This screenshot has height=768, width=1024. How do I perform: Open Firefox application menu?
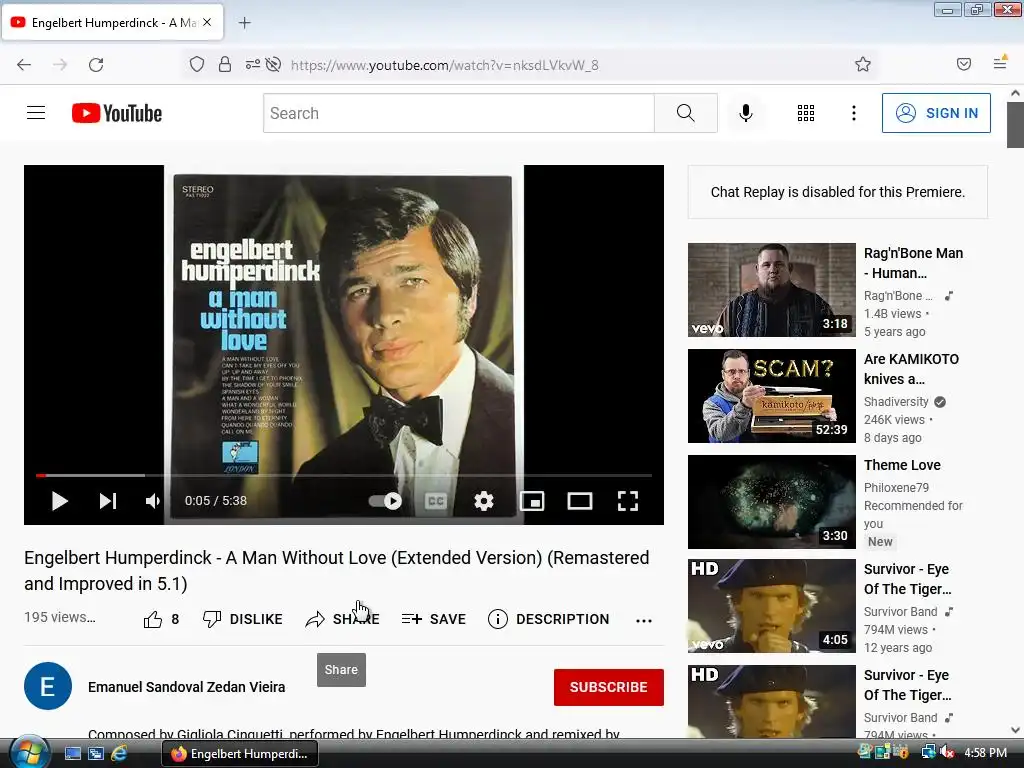(x=1000, y=63)
